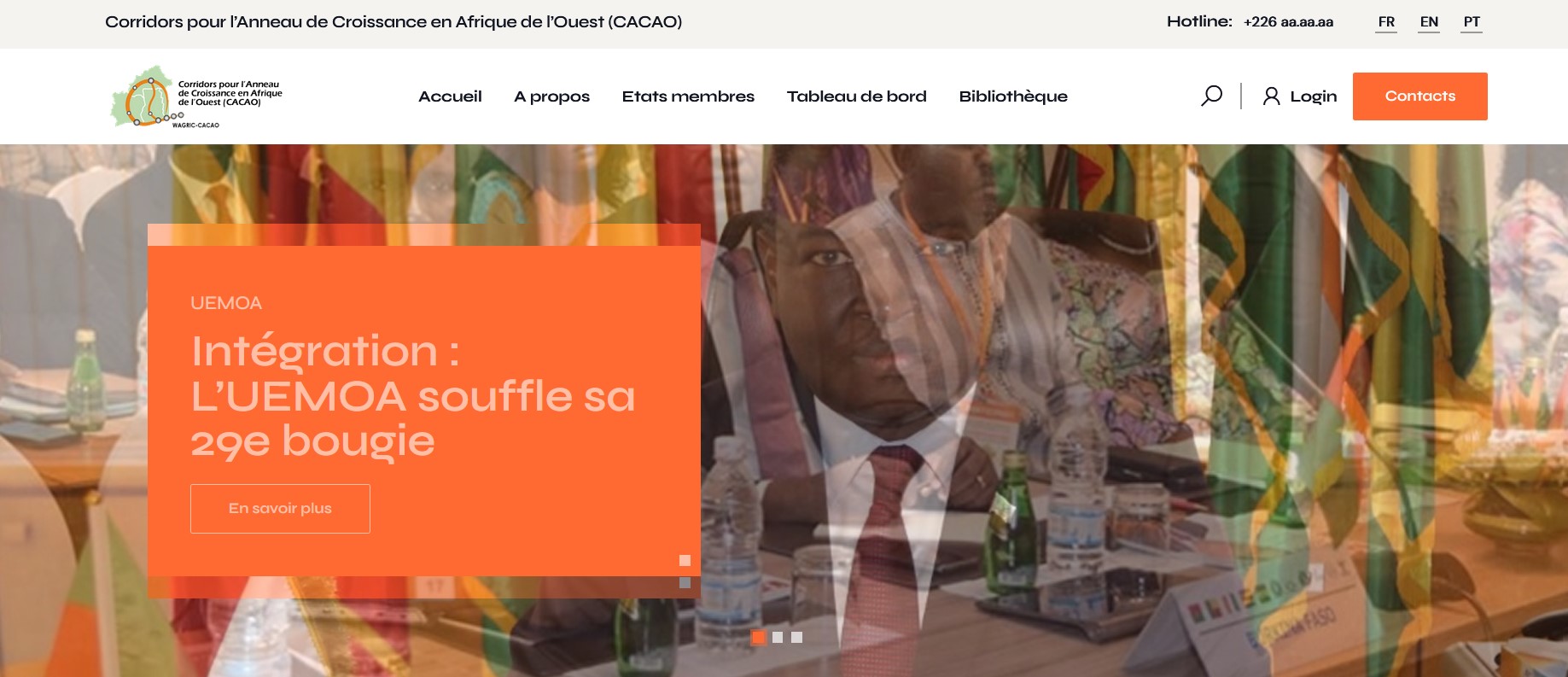Click the upper white slide indicator square

(685, 560)
